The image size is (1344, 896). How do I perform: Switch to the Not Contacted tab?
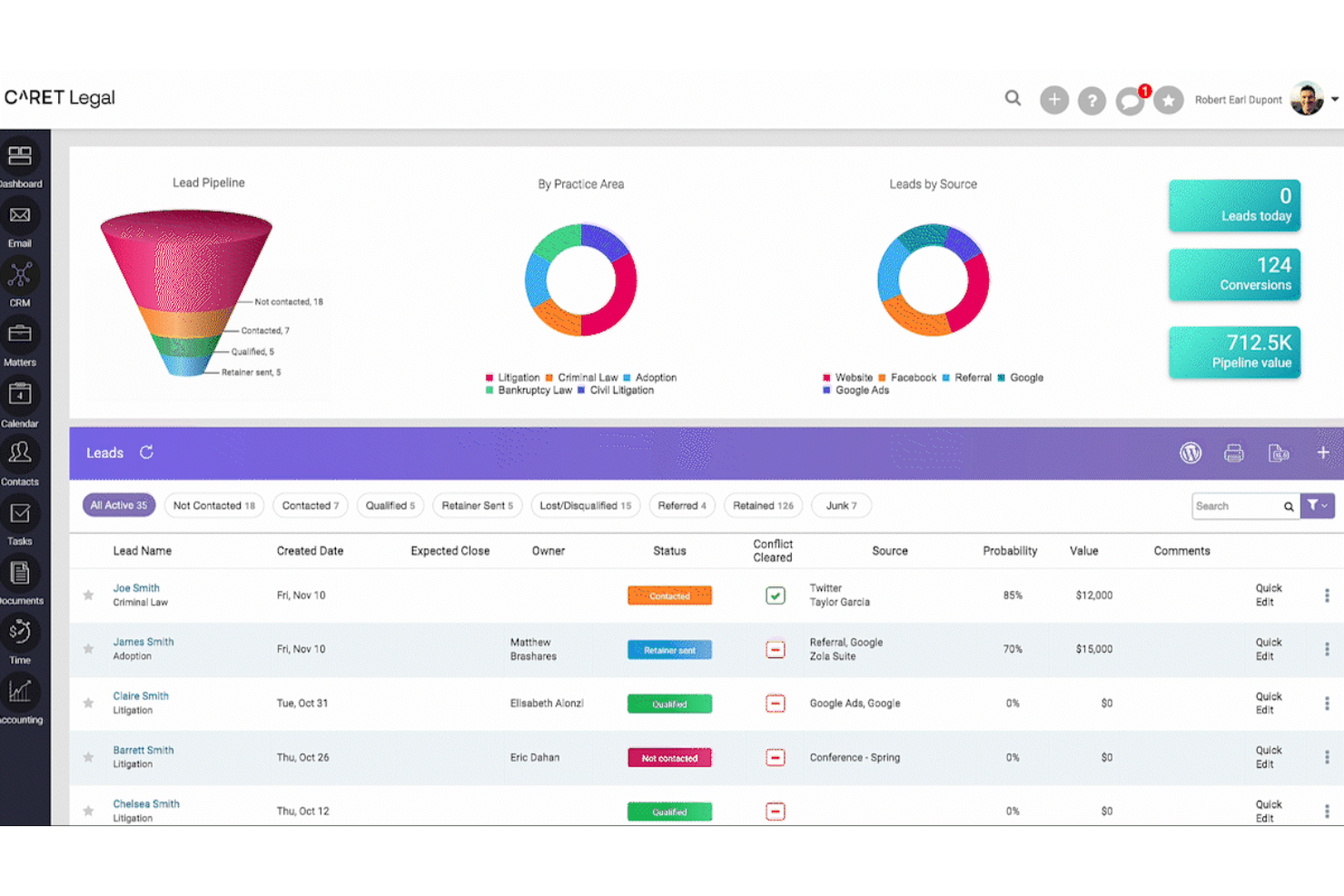point(213,506)
